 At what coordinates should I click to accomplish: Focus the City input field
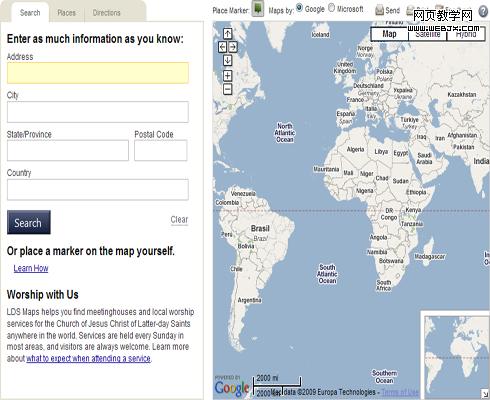pyautogui.click(x=98, y=112)
